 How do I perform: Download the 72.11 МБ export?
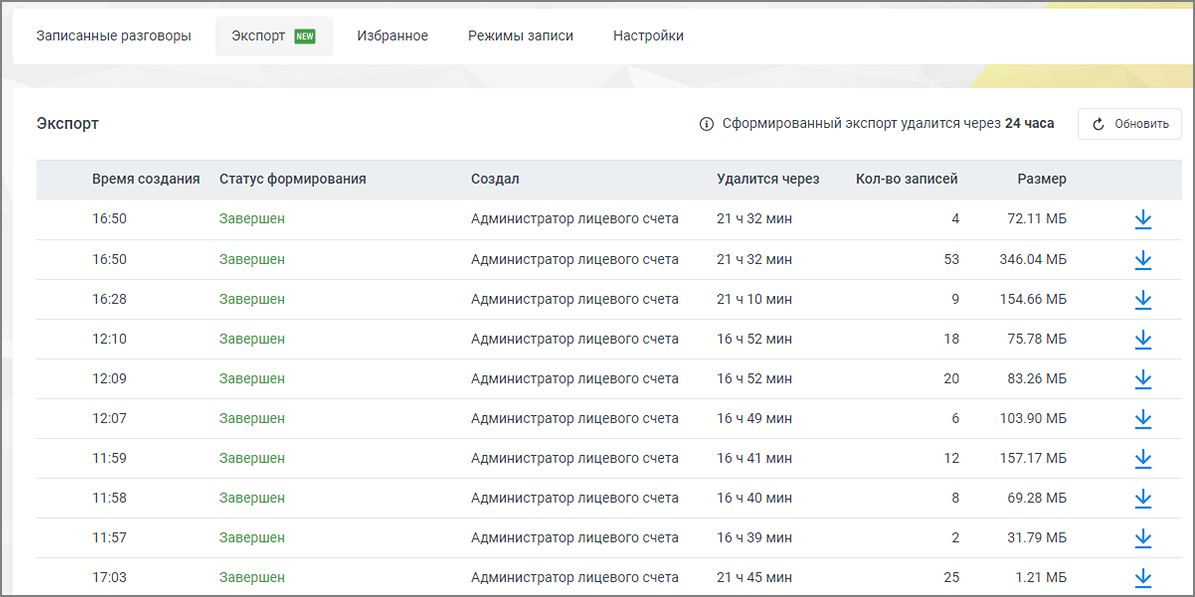pyautogui.click(x=1142, y=220)
